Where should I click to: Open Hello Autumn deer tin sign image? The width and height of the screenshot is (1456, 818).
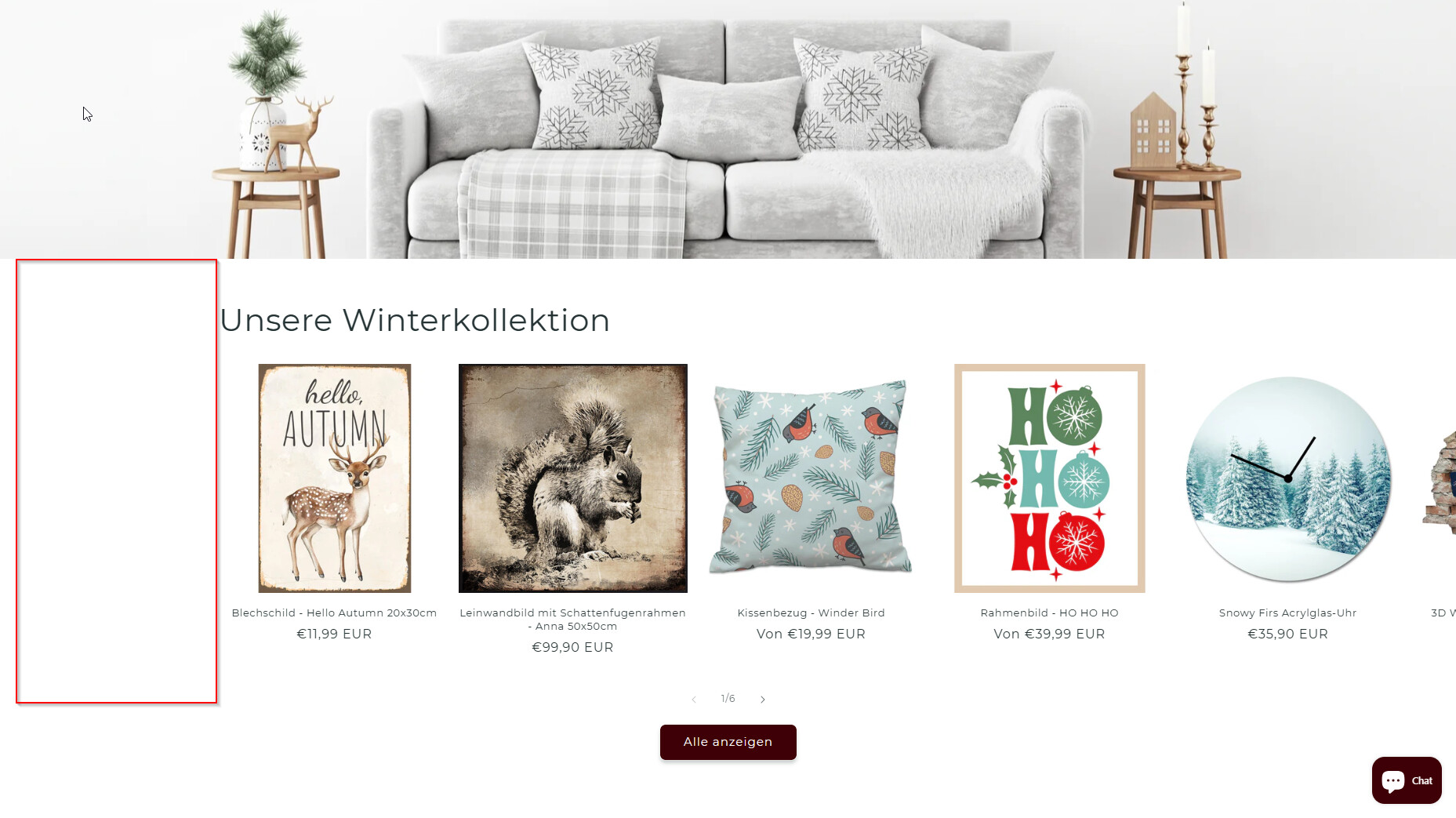[335, 478]
